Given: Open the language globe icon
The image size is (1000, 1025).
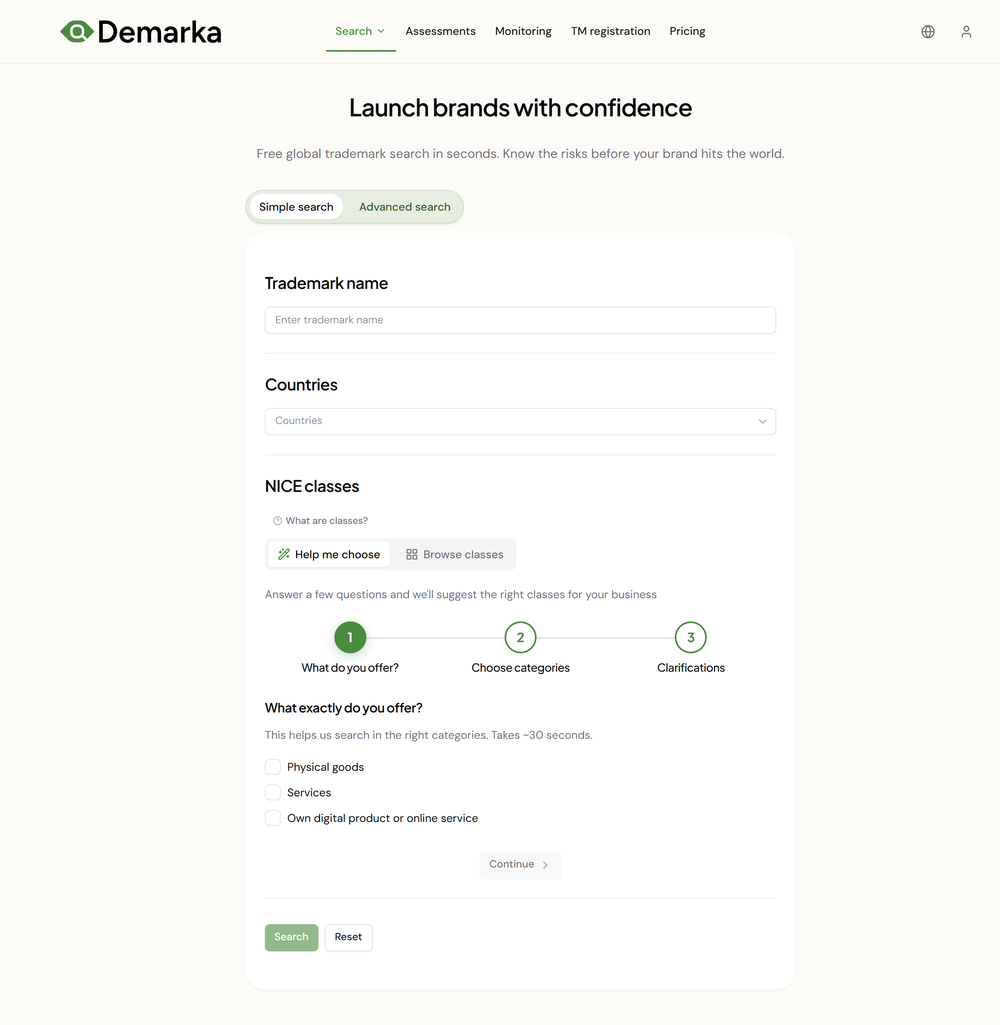Looking at the screenshot, I should pos(927,31).
